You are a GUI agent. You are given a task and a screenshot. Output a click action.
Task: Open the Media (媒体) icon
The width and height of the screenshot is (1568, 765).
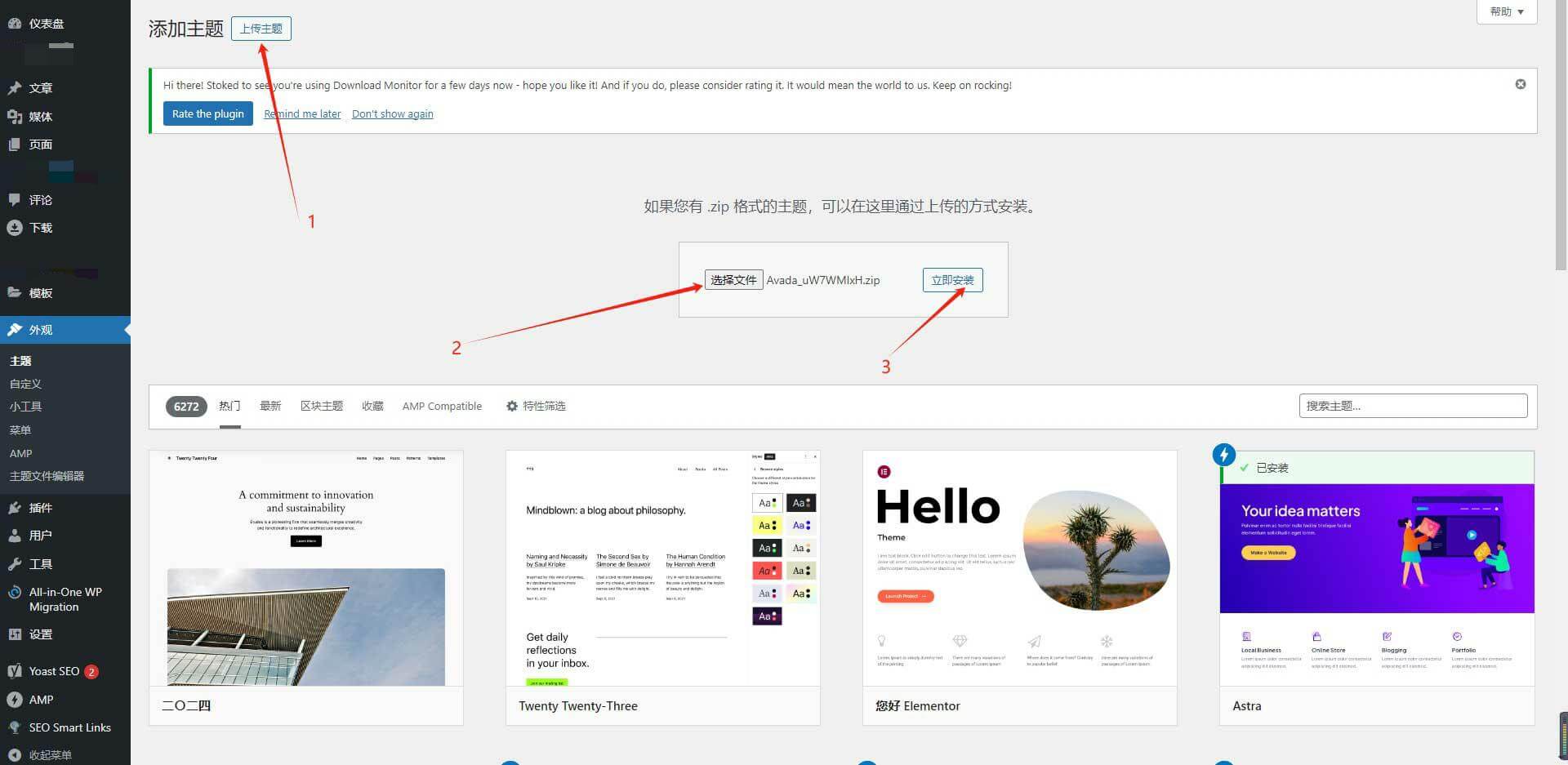(15, 117)
